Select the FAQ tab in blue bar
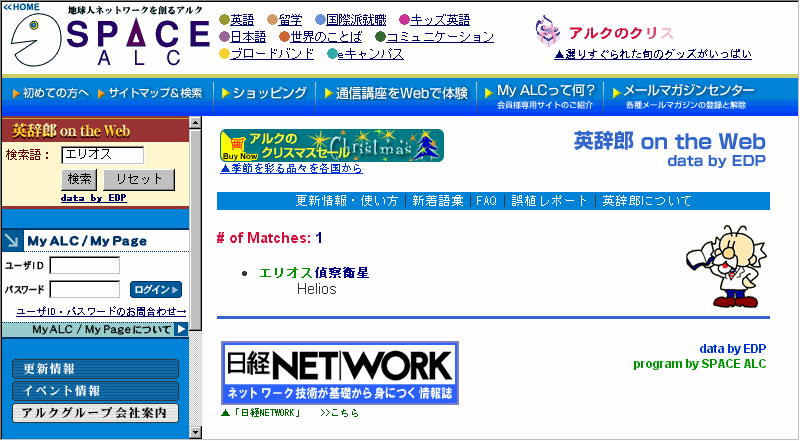 [x=486, y=201]
